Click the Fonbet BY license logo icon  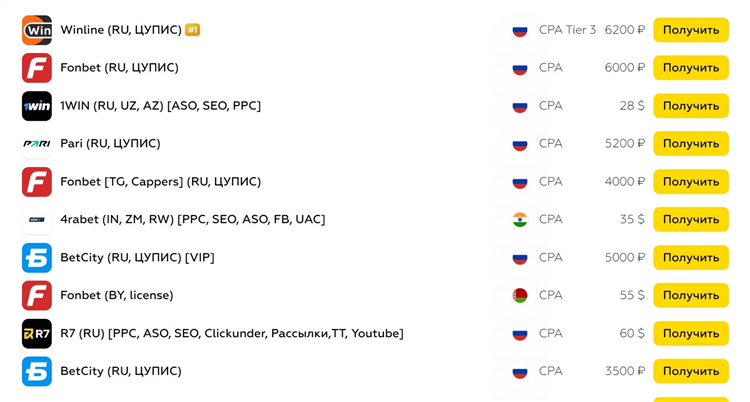37,295
